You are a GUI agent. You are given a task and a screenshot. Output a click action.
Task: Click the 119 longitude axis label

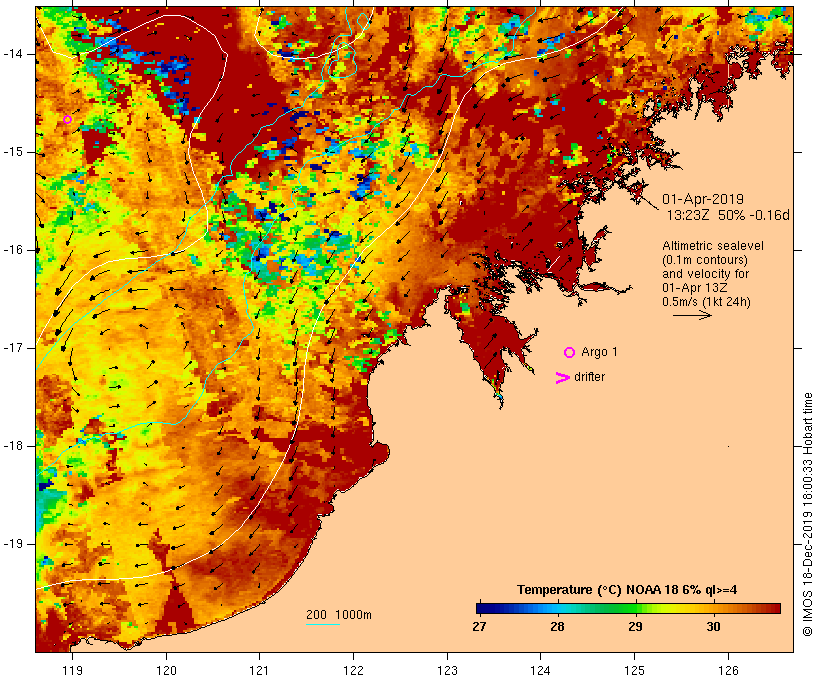coord(72,671)
